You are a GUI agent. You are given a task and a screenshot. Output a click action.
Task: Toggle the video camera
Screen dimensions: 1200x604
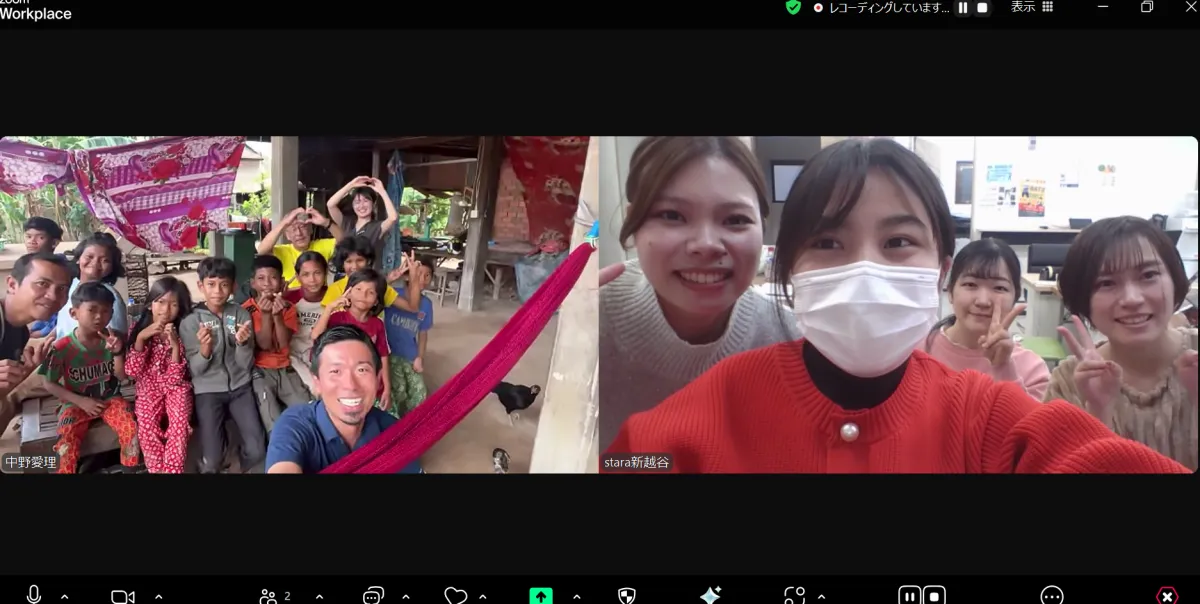[x=122, y=596]
